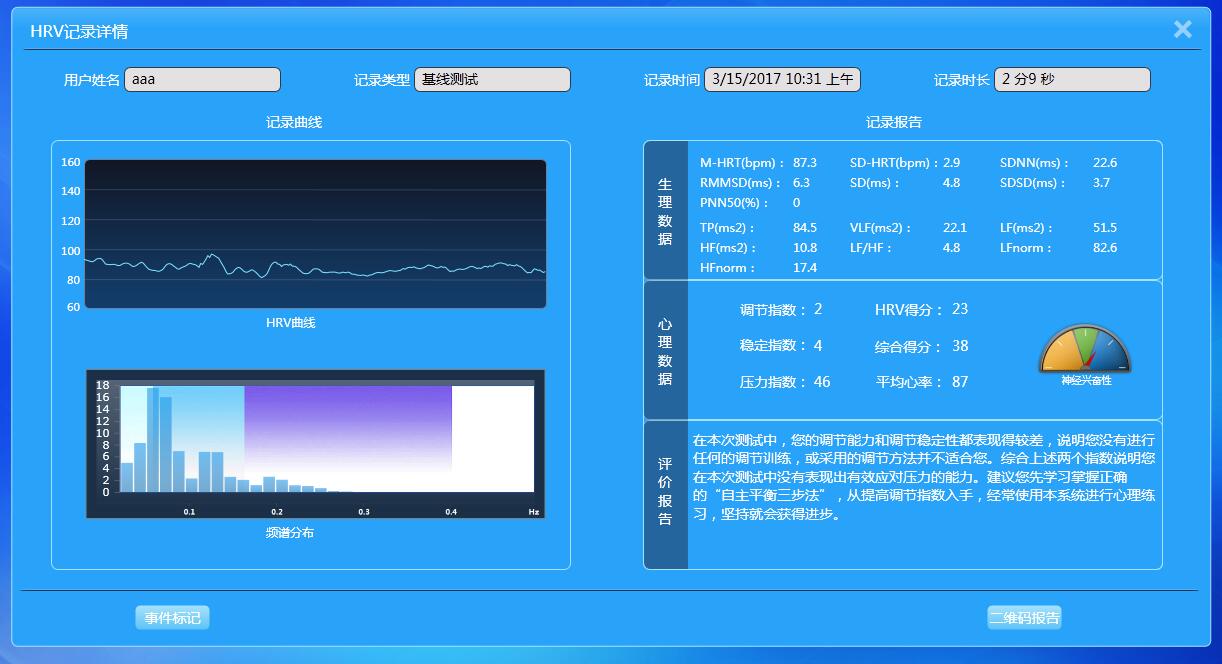1222x664 pixels.
Task: Open the 二维码报告 button
Action: click(1024, 618)
